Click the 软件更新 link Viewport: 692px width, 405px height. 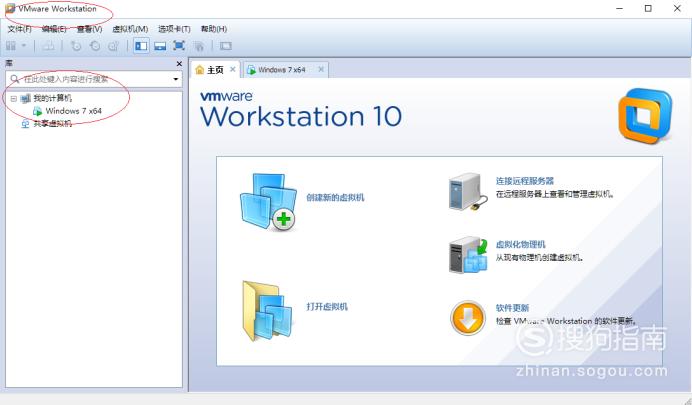click(512, 308)
